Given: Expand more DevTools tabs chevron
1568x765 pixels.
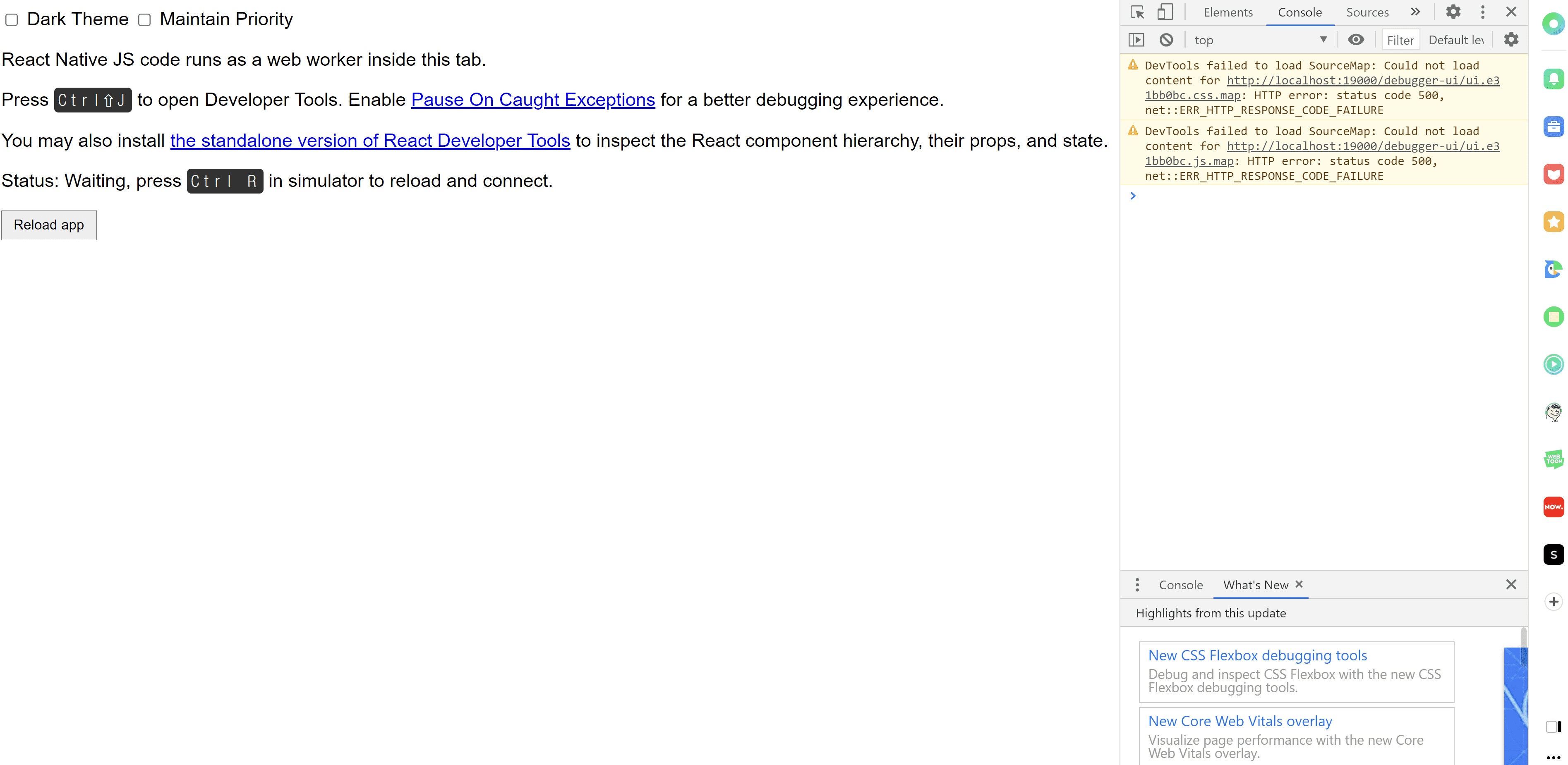Looking at the screenshot, I should coord(1415,12).
